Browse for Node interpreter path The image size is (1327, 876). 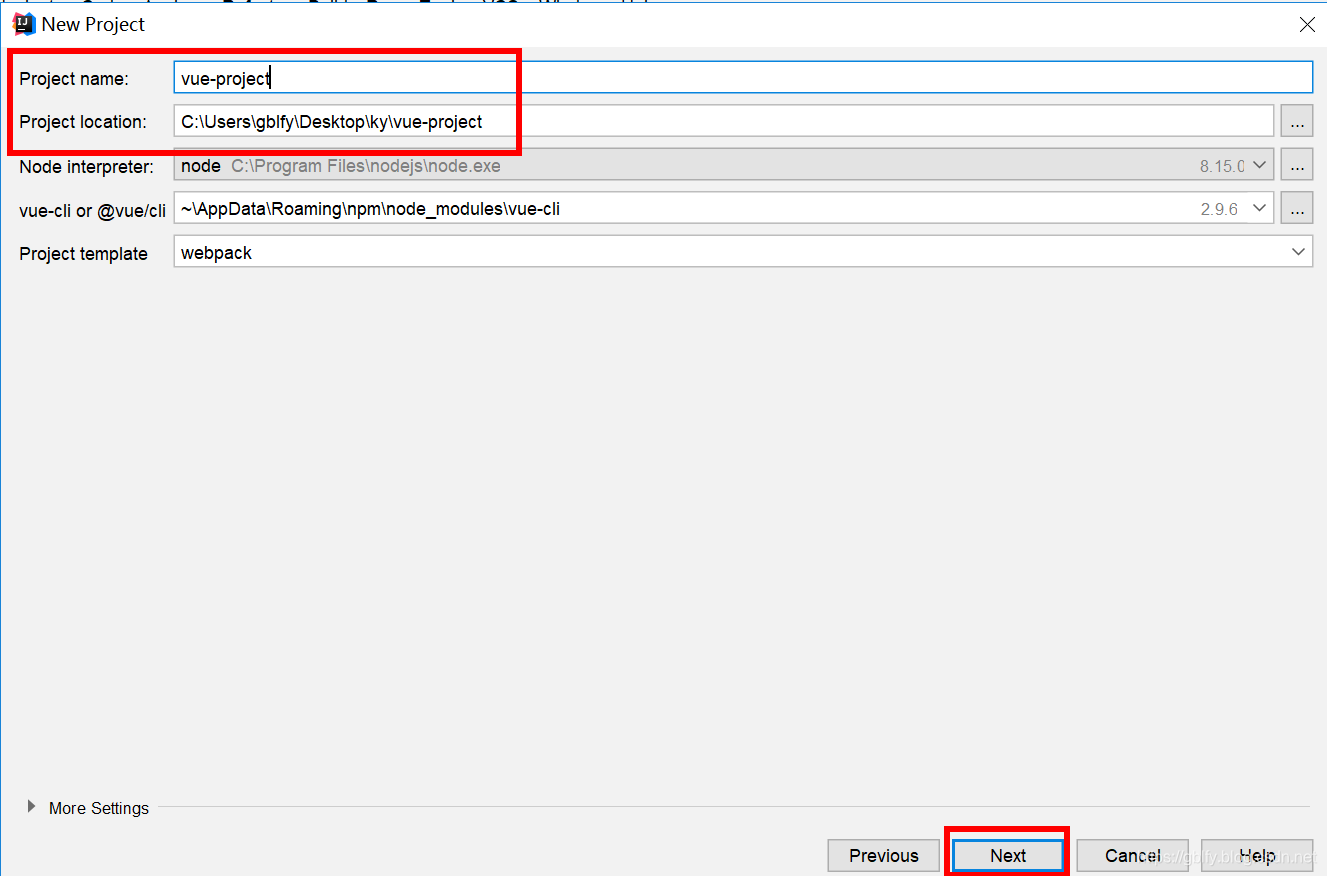[1297, 165]
